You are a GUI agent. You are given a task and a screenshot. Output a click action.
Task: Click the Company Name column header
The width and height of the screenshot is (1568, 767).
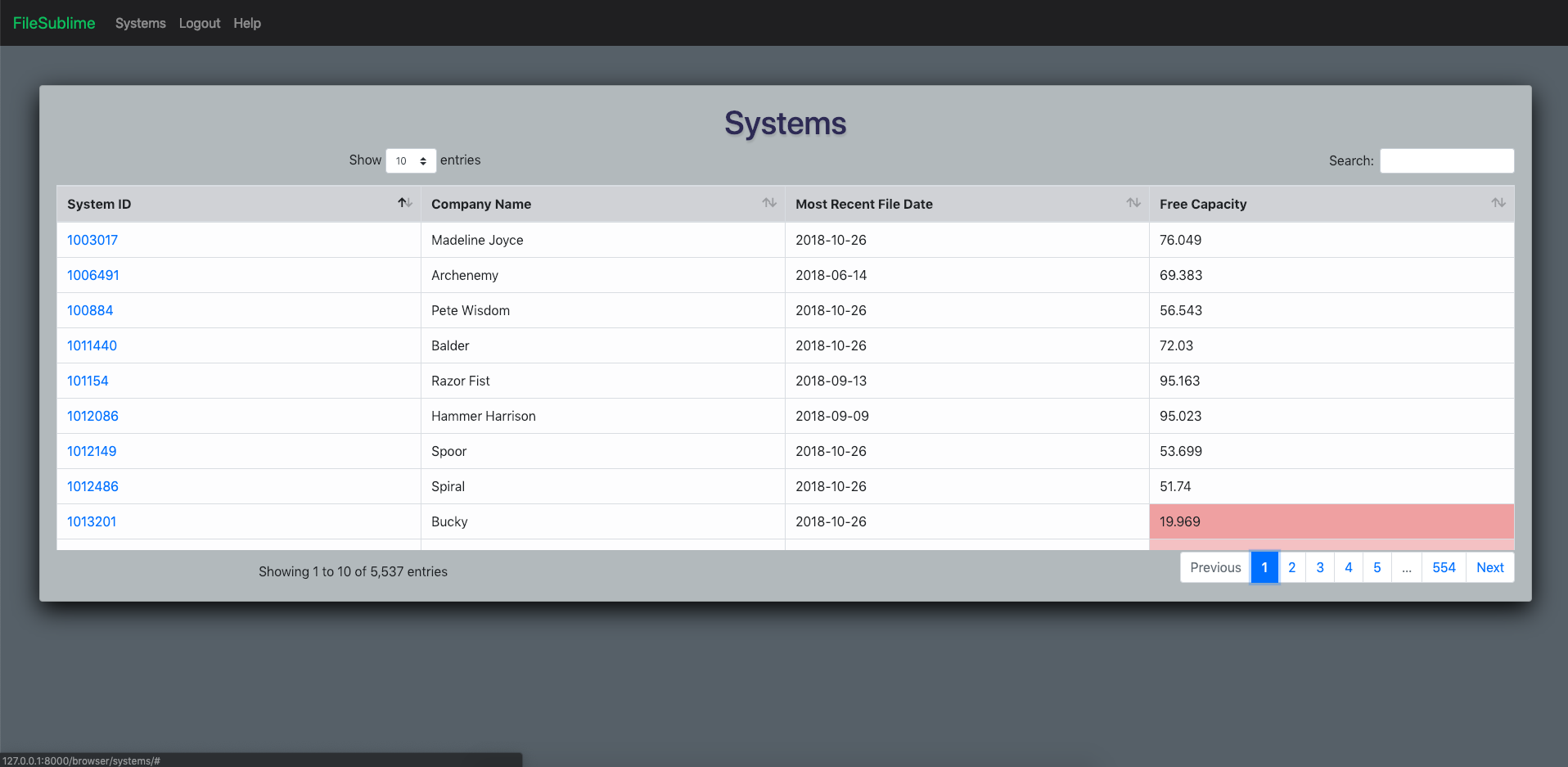[603, 204]
